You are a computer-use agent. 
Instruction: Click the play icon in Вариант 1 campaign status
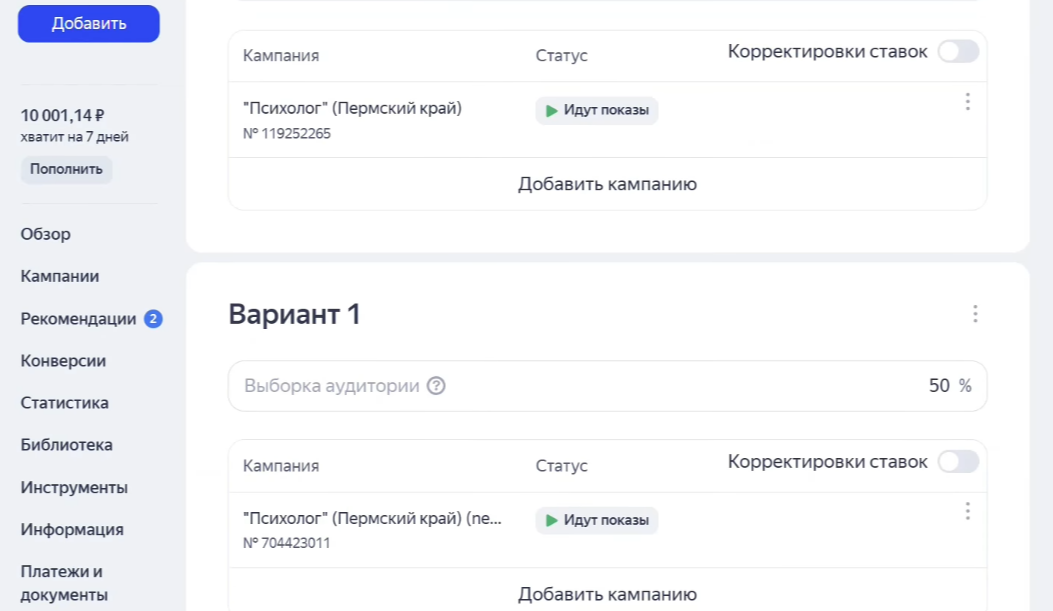pos(552,520)
